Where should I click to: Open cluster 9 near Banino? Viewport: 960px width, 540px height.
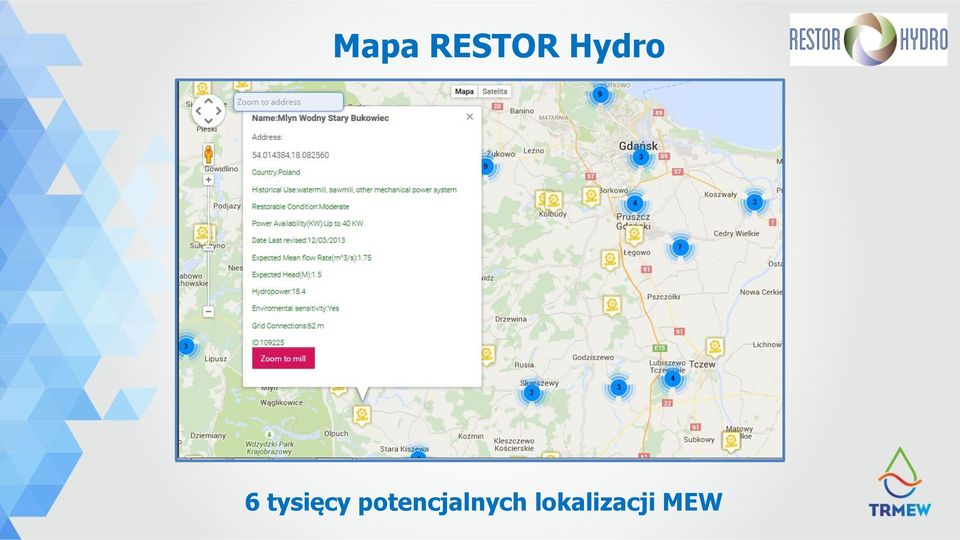coord(600,94)
